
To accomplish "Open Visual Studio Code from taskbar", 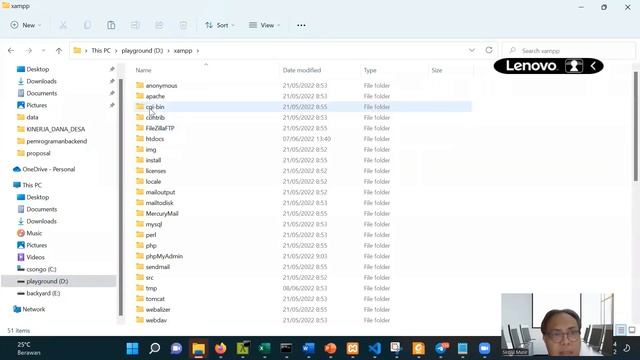I will click(x=375, y=348).
